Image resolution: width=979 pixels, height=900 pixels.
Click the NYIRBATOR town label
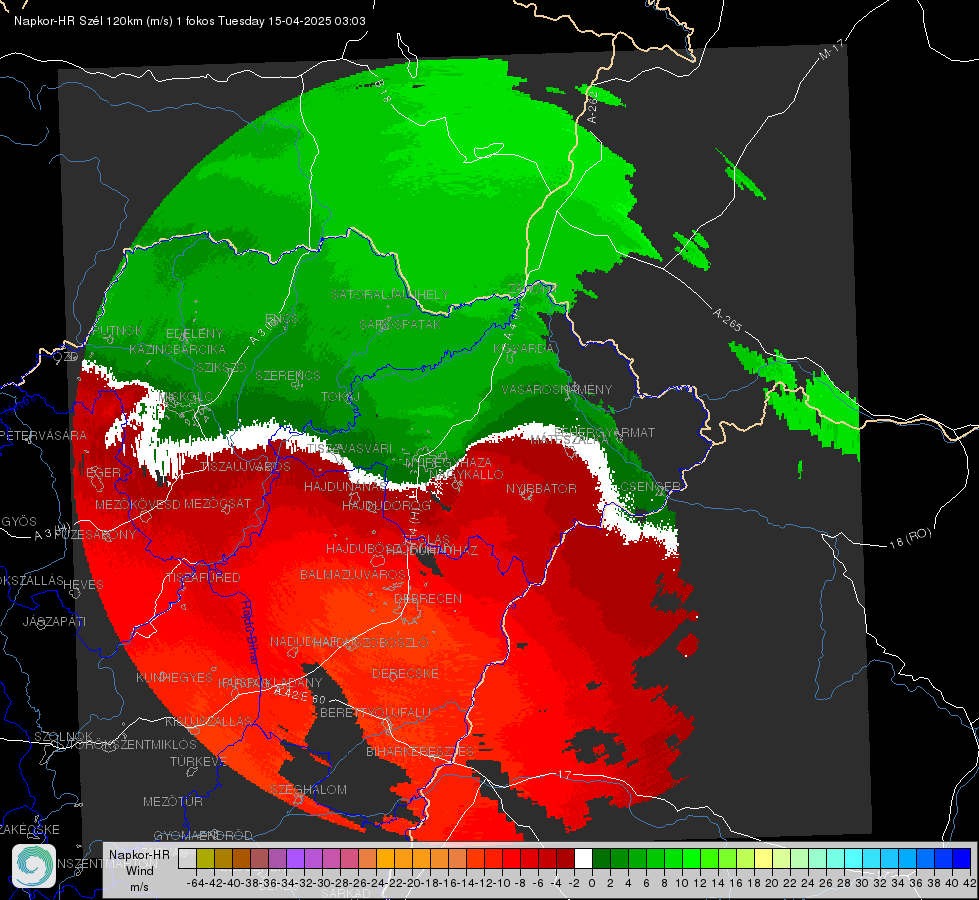(x=541, y=488)
